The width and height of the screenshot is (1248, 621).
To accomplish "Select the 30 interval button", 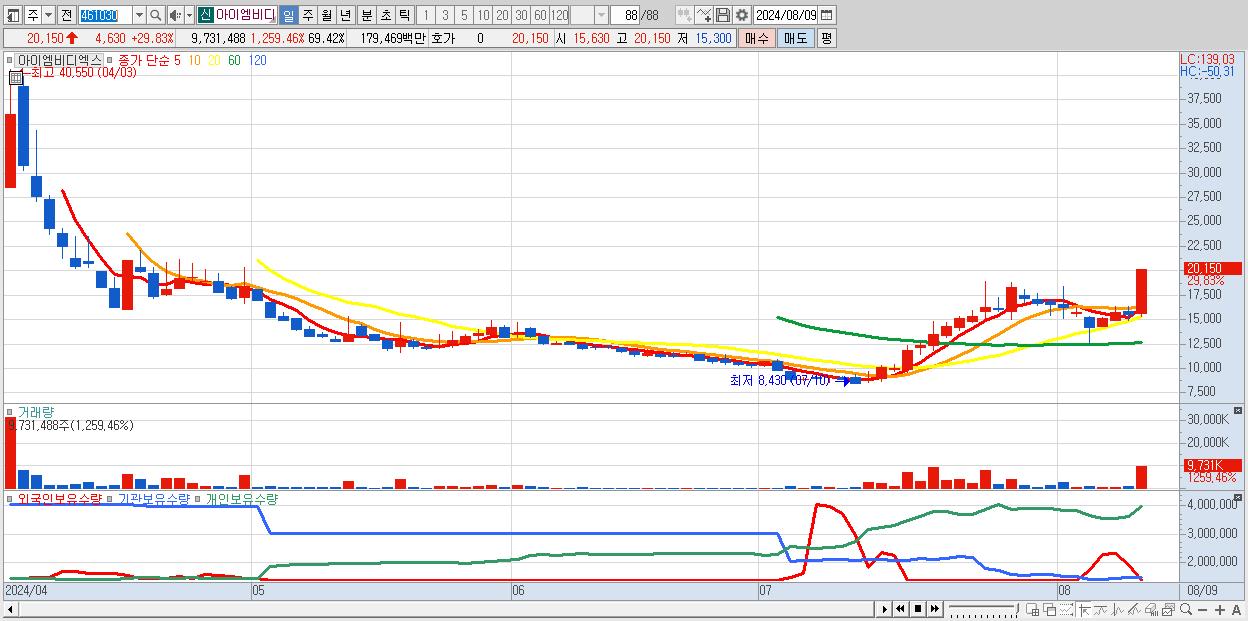I will click(521, 15).
